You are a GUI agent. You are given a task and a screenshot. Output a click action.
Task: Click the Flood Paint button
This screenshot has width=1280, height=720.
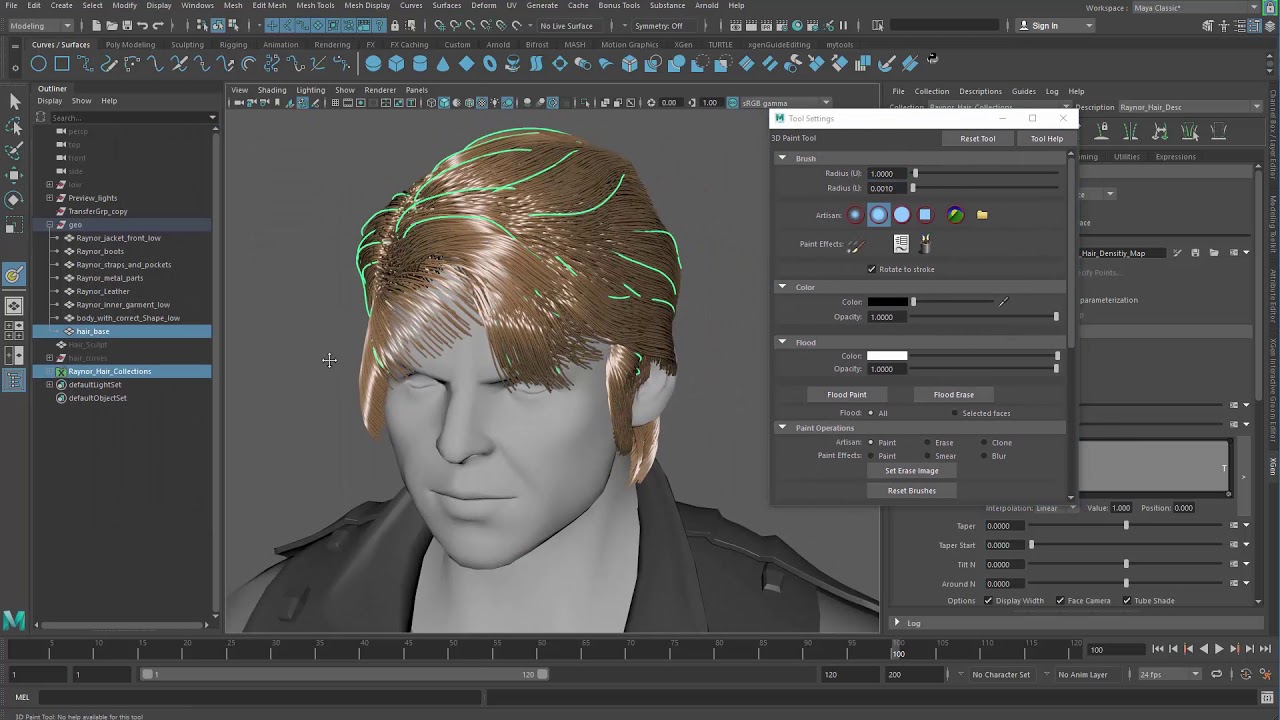(x=847, y=394)
